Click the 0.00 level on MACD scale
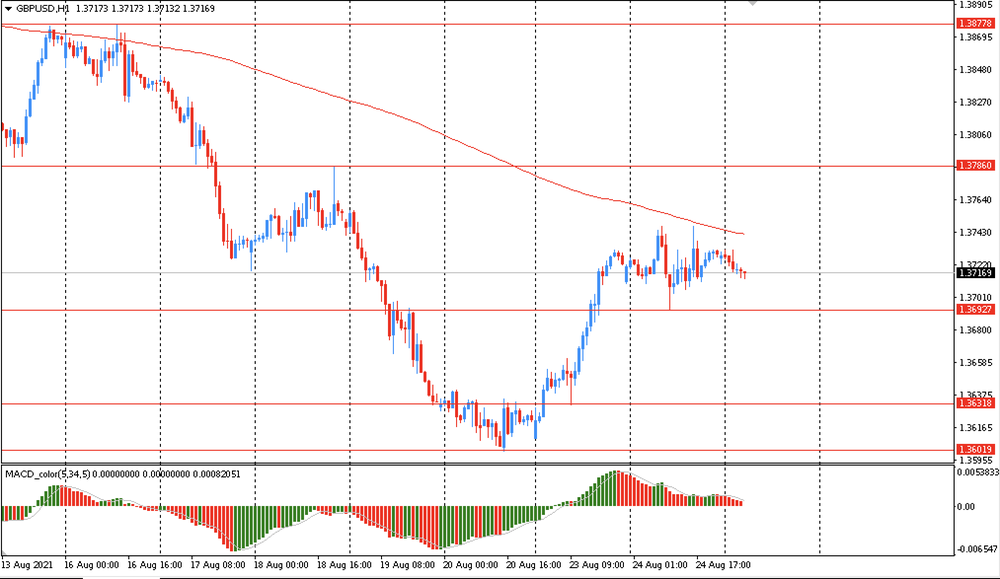 click(967, 507)
